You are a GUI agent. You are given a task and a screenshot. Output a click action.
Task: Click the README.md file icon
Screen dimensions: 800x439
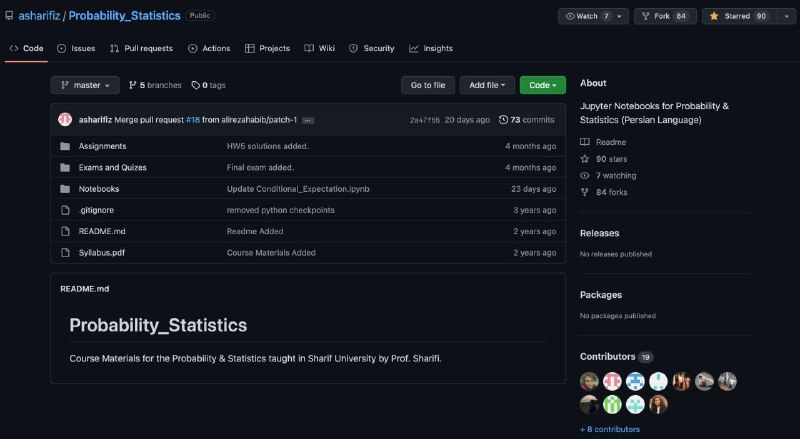pyautogui.click(x=65, y=231)
